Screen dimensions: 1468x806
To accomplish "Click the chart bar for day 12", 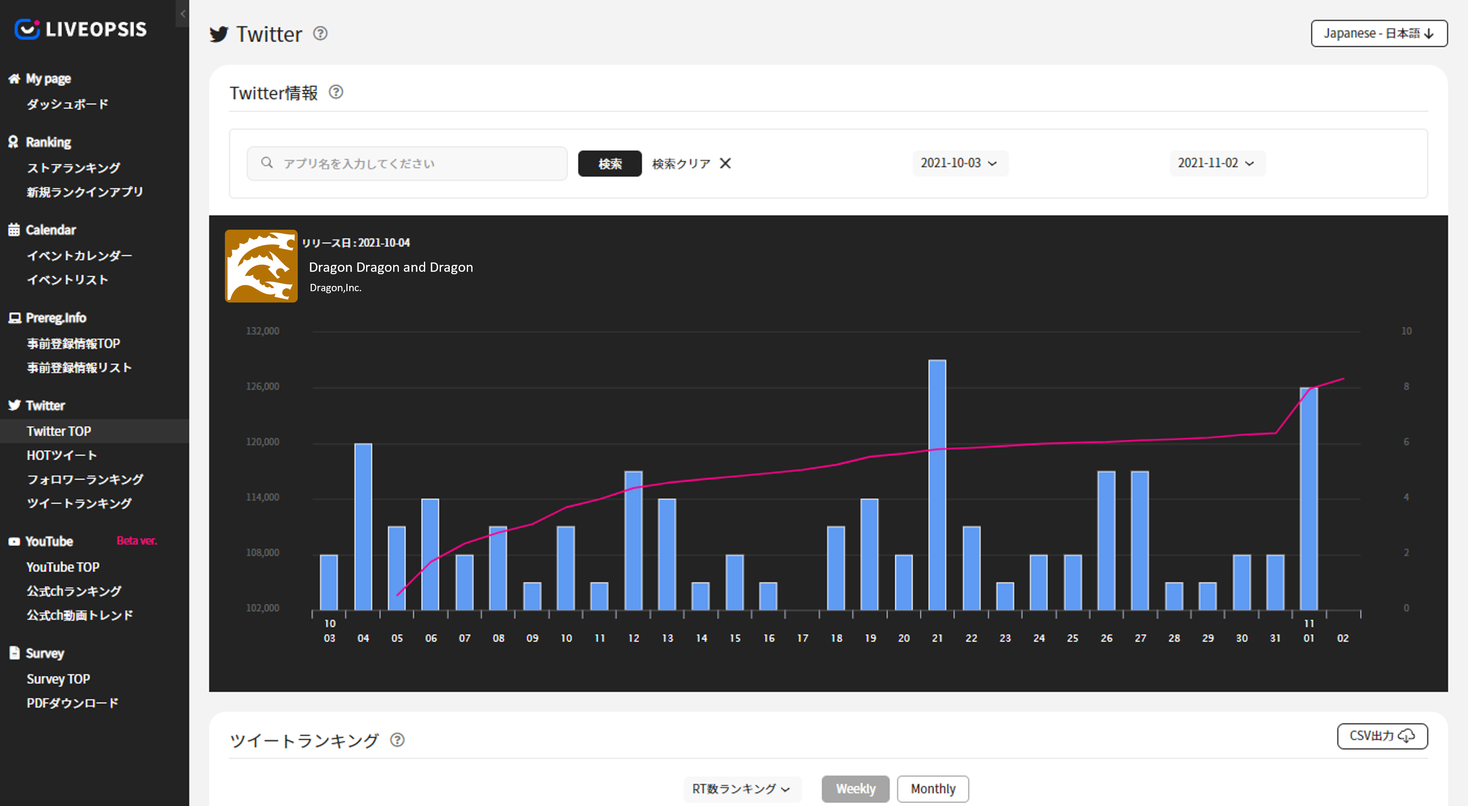I will coord(633,540).
